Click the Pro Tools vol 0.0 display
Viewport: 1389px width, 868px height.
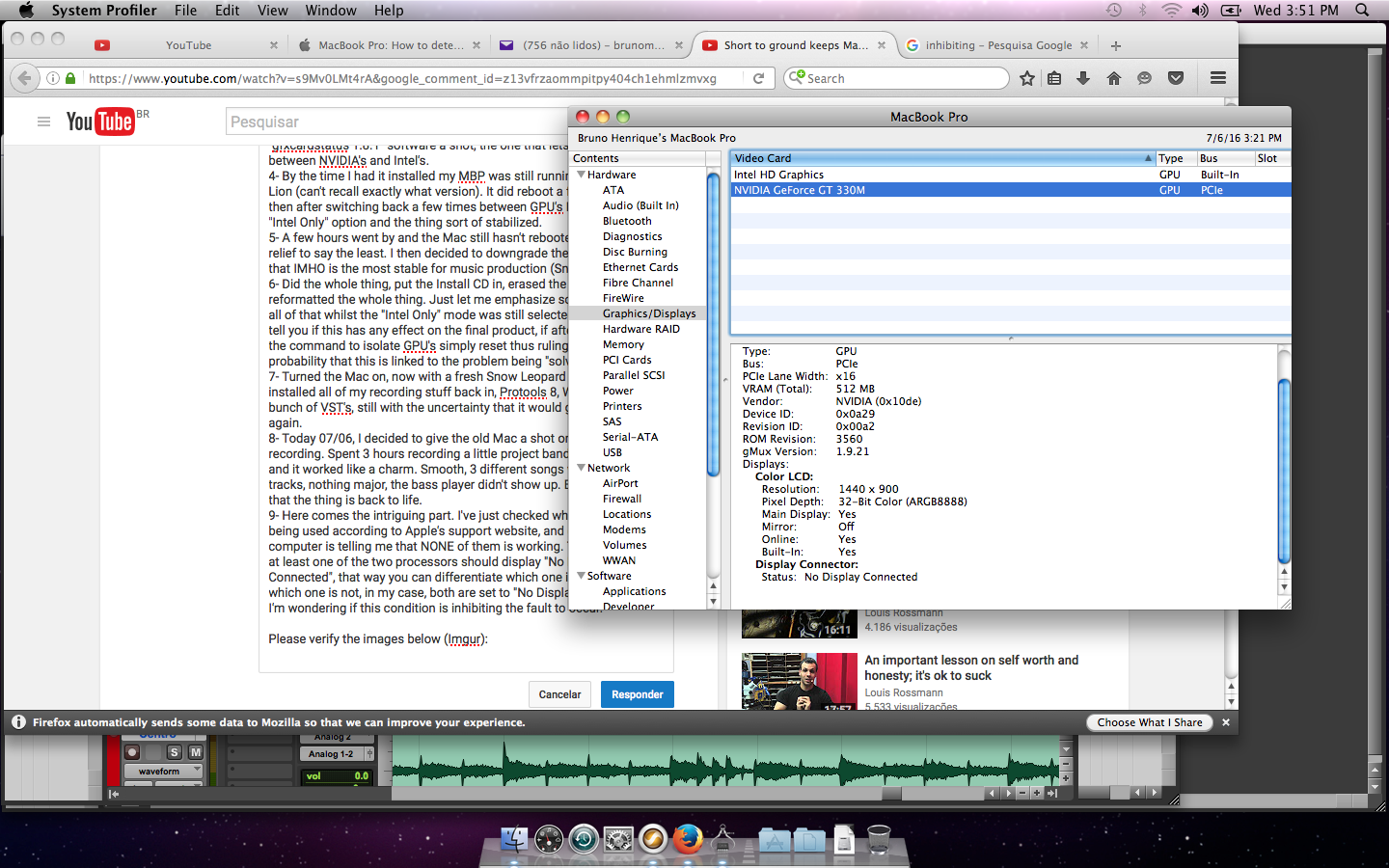(335, 775)
